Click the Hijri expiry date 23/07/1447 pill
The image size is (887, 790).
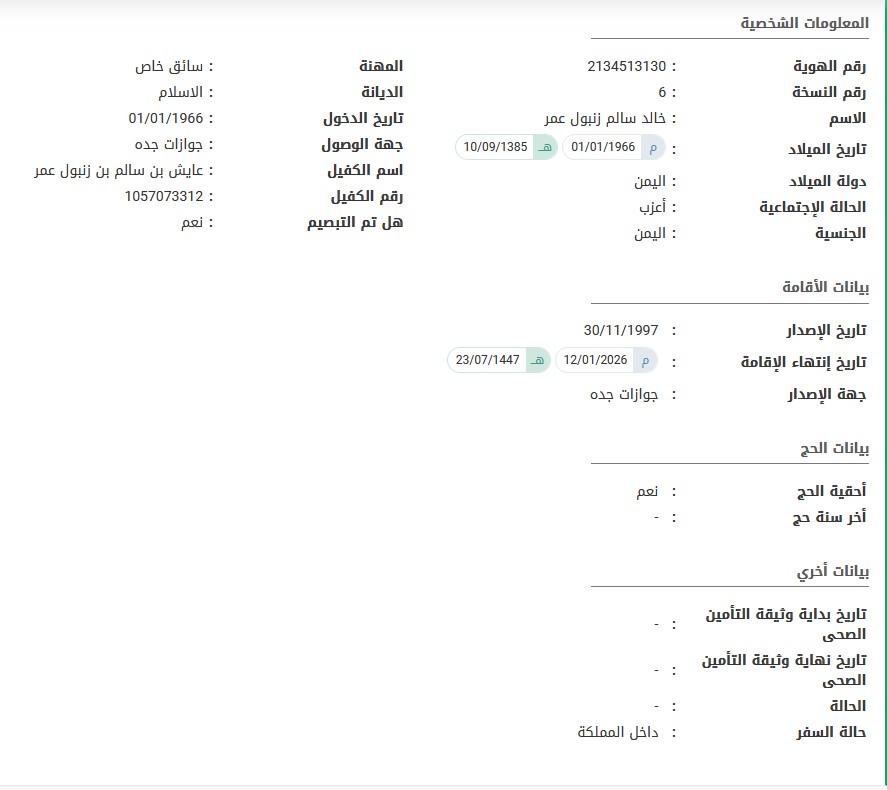(487, 360)
